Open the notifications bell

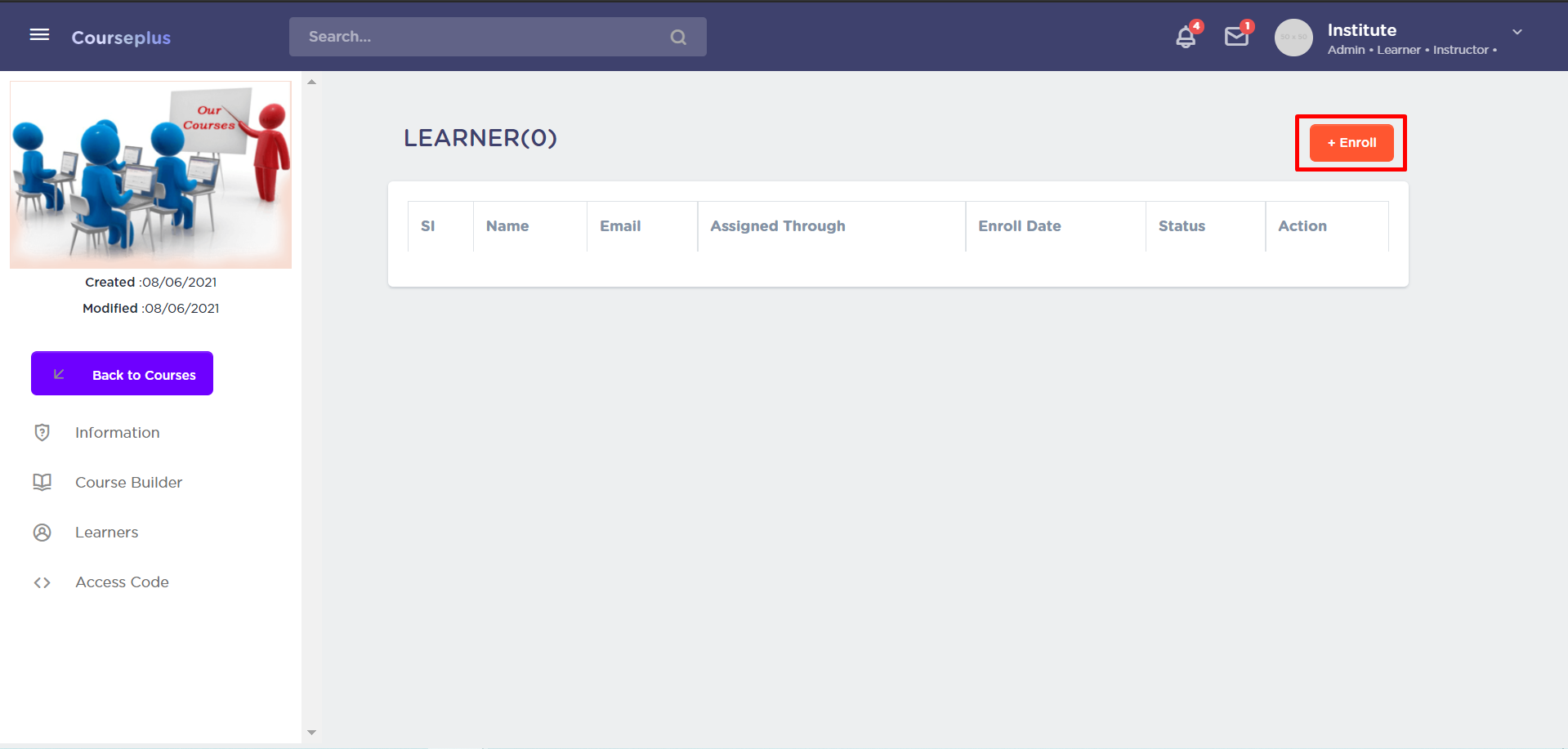tap(1186, 37)
